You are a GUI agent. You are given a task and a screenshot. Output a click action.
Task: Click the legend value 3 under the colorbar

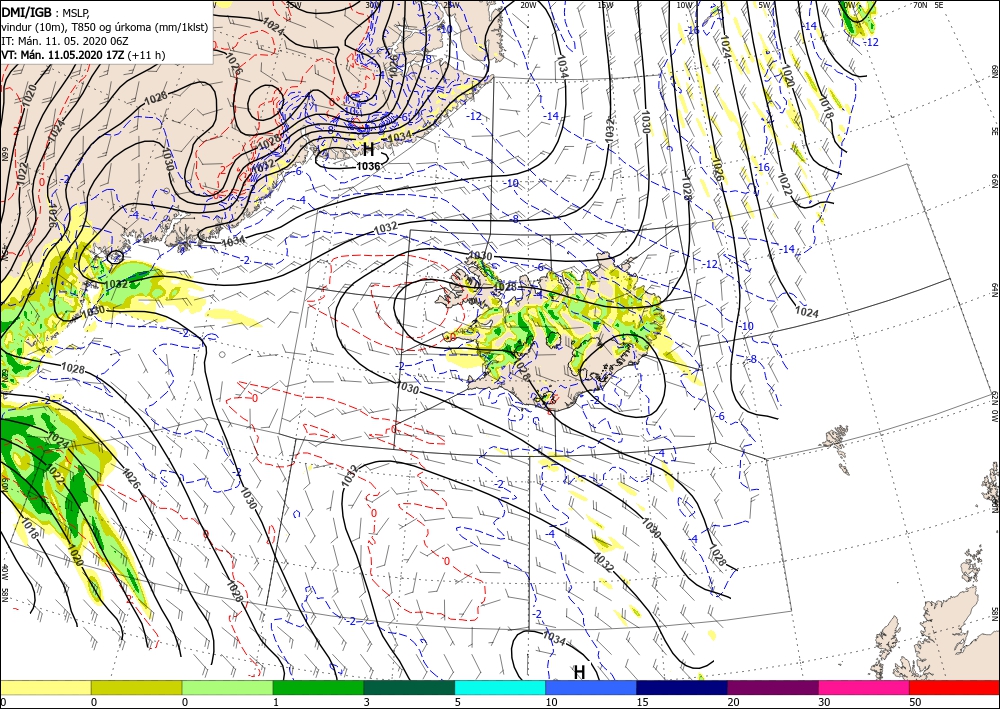(366, 703)
